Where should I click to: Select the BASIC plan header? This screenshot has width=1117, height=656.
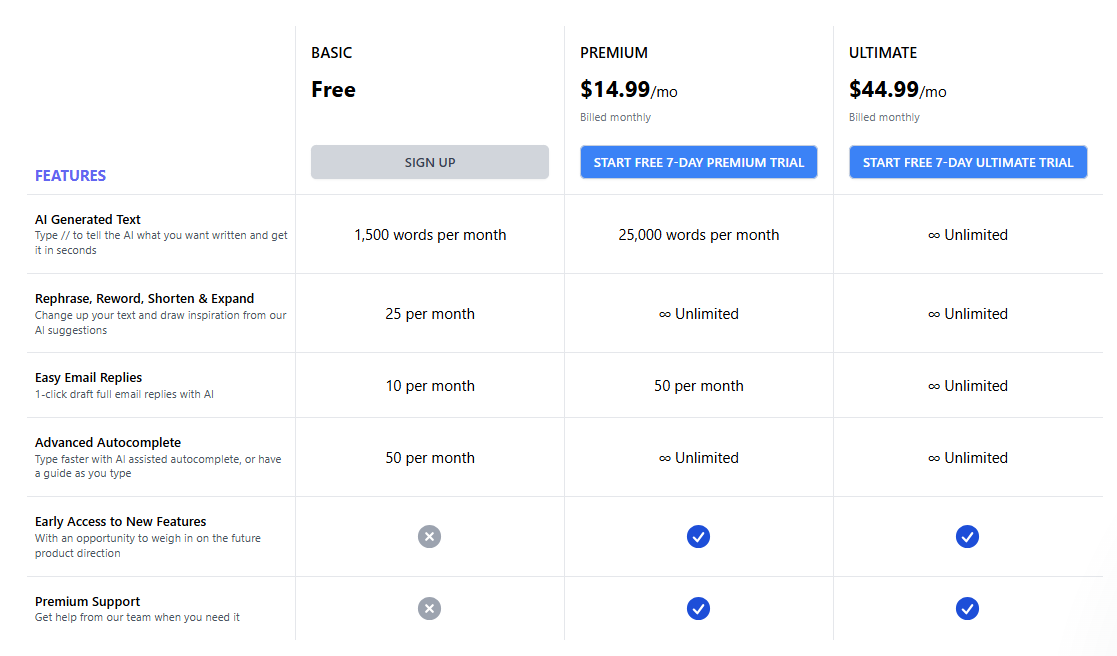pyautogui.click(x=331, y=52)
